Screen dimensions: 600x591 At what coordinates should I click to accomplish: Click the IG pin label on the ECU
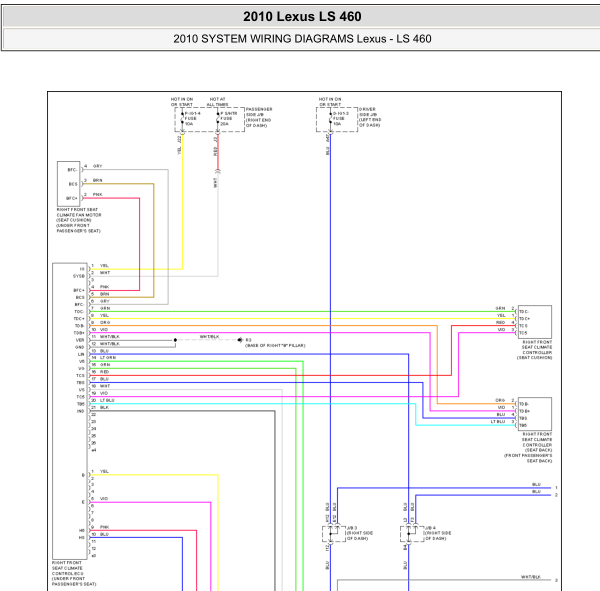tap(82, 269)
